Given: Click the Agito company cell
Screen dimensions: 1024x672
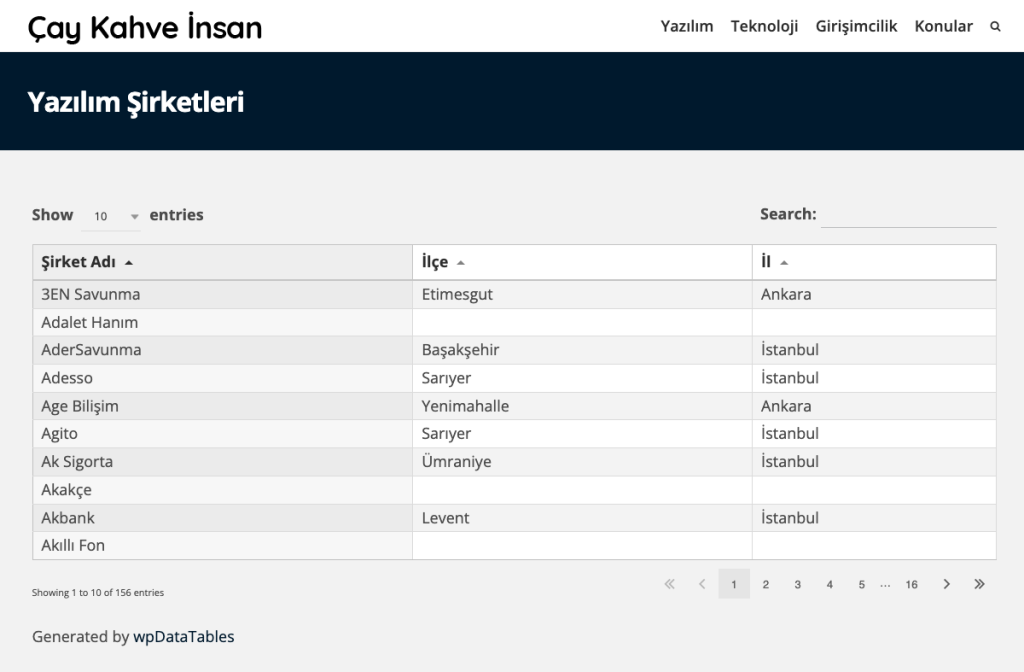Looking at the screenshot, I should pyautogui.click(x=223, y=434).
